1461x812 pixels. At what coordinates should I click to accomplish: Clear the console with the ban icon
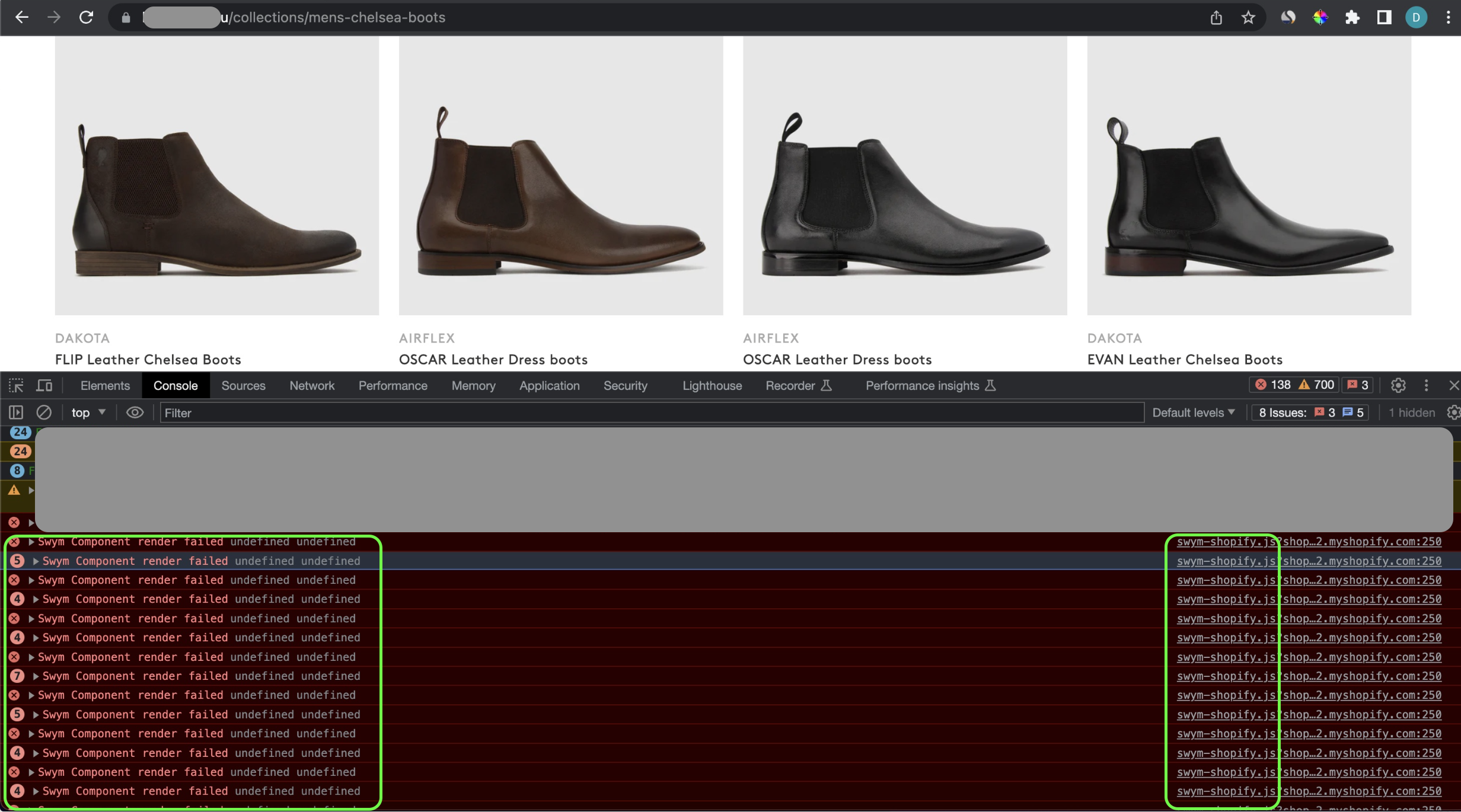coord(44,413)
